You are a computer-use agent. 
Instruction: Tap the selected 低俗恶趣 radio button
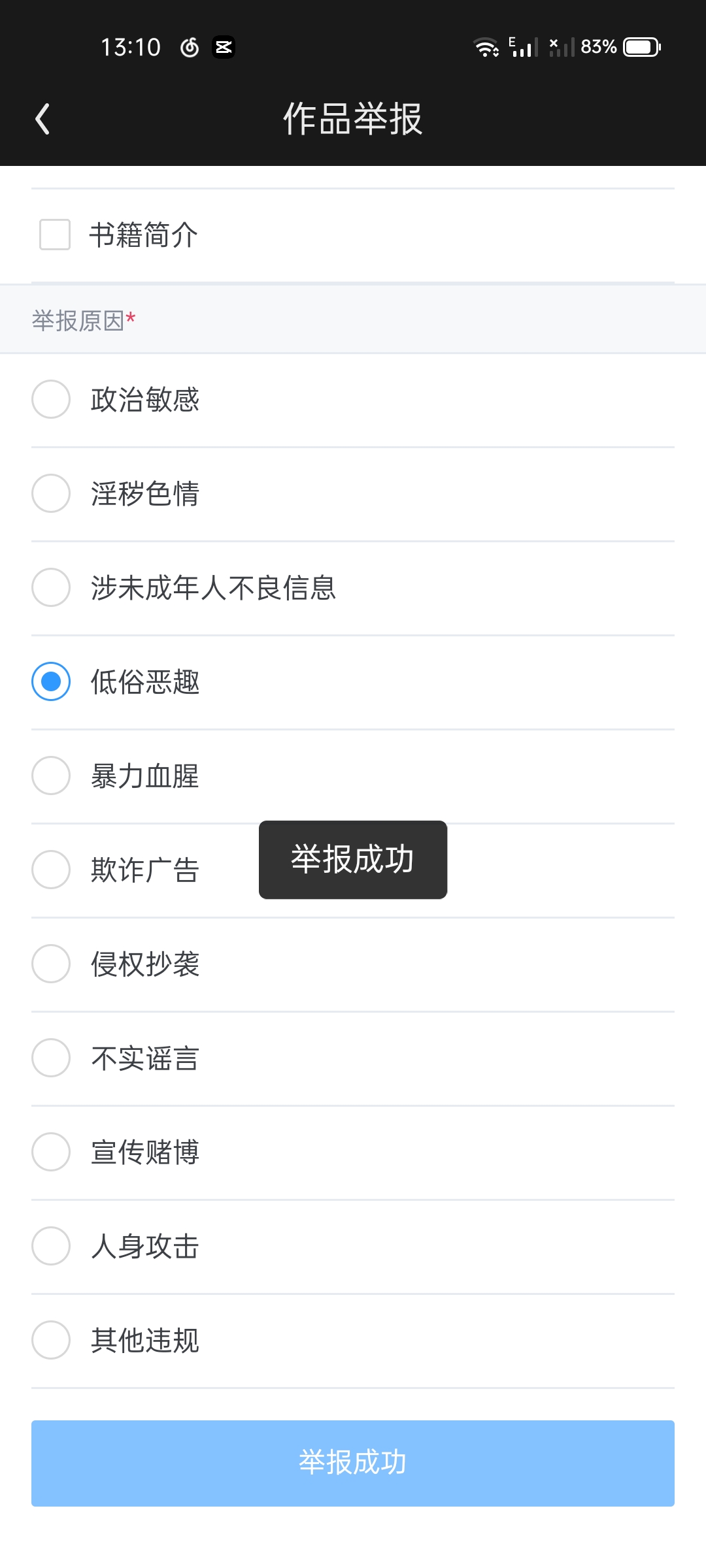[x=51, y=681]
